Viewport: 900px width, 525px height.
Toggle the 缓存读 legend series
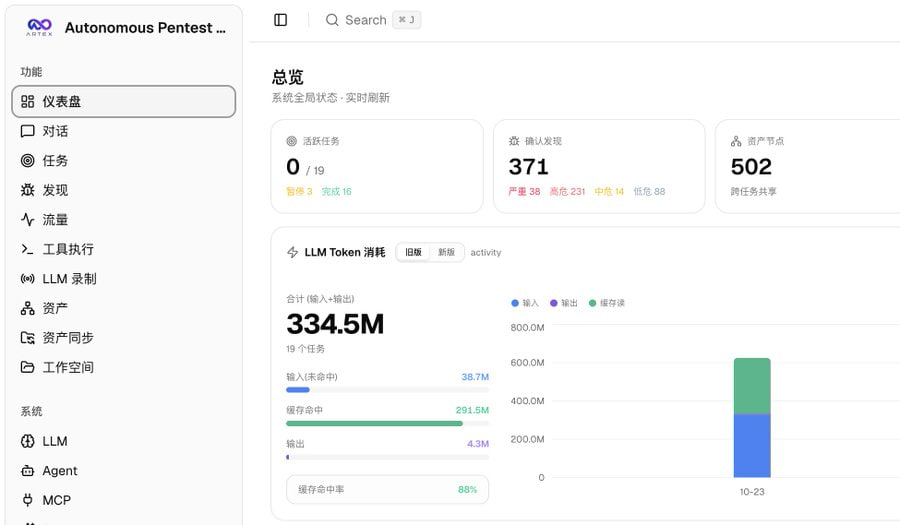coord(607,303)
